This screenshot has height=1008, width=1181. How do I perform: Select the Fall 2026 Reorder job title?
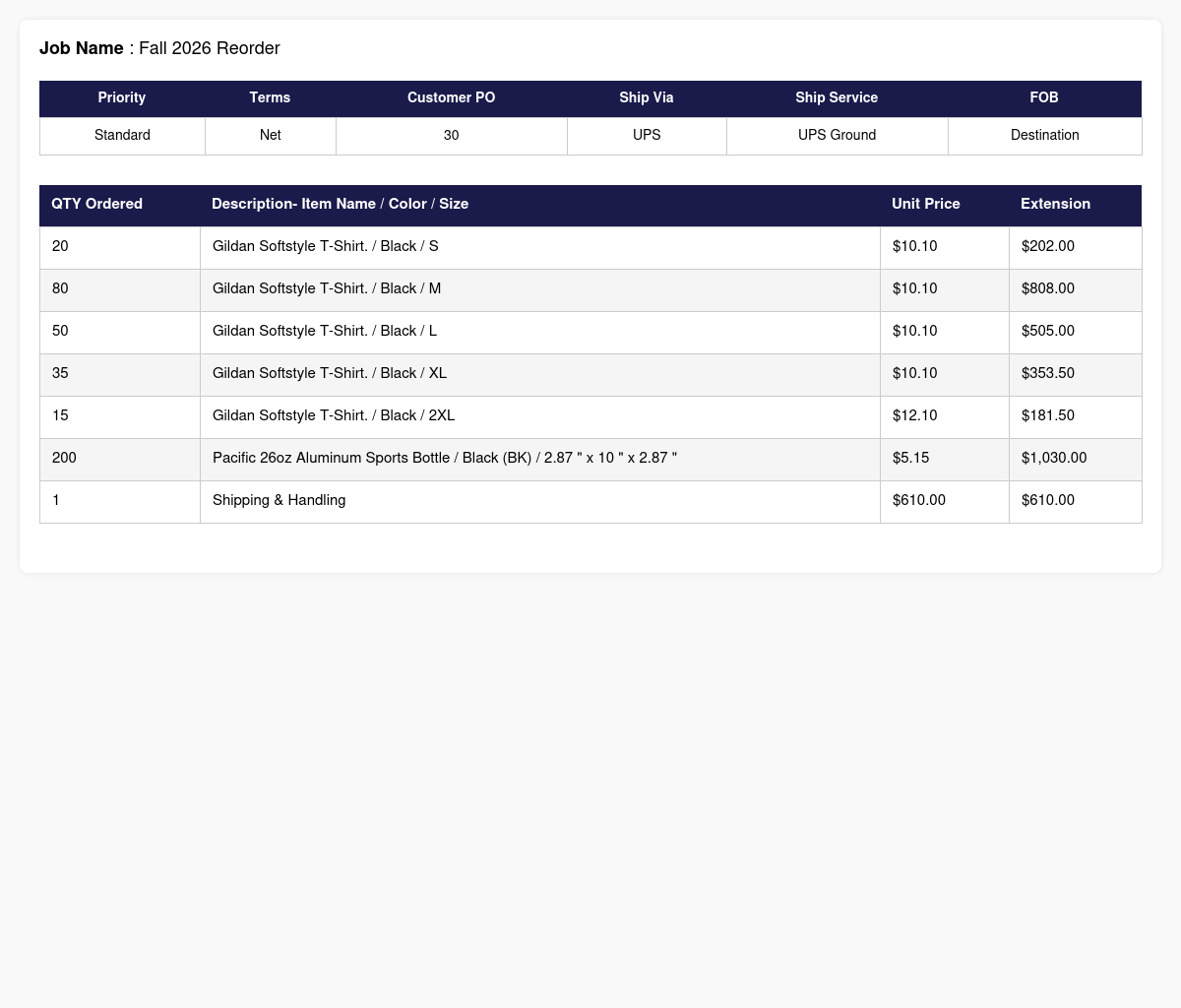pos(210,48)
